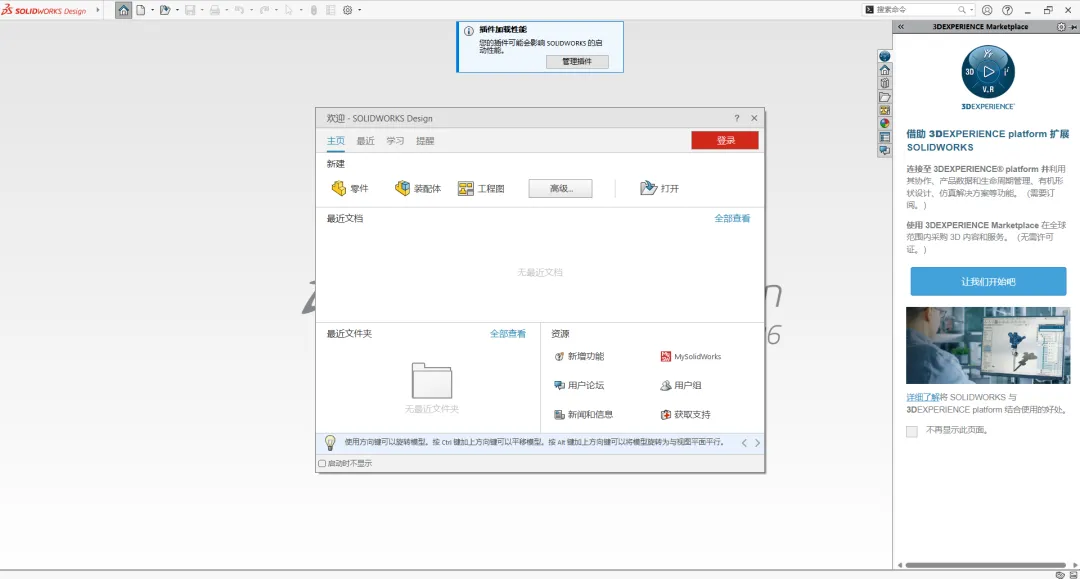Open the Home welcome toolbar icon
This screenshot has width=1080, height=579.
click(123, 10)
